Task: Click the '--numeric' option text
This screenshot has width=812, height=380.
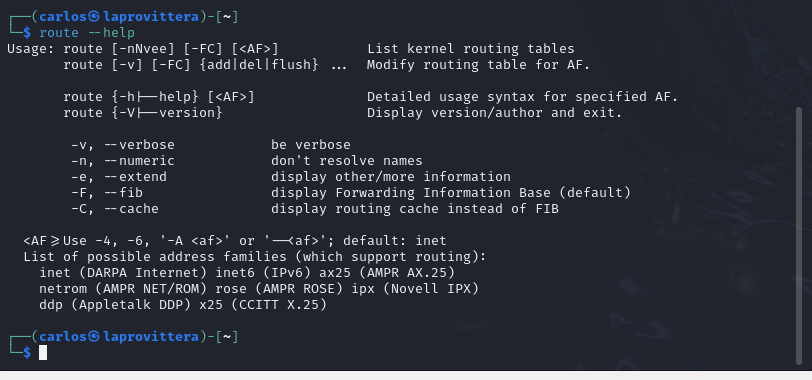Action: click(x=139, y=160)
